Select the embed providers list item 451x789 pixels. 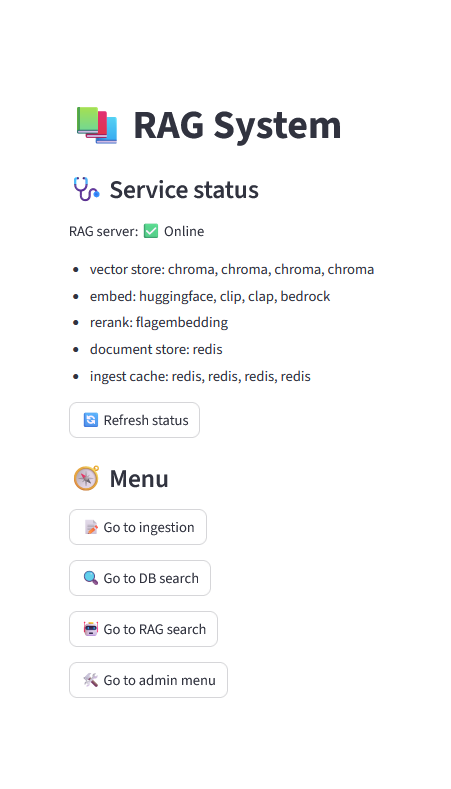210,296
